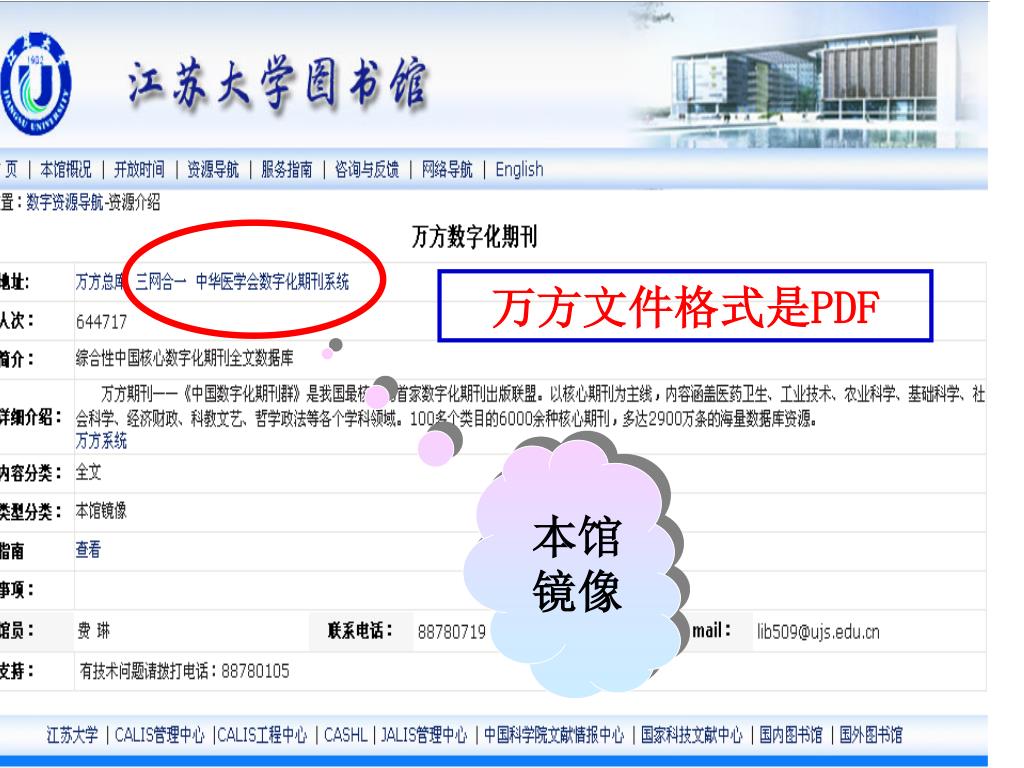Open the 三网合一 link
Viewport: 1024px width, 768px height.
point(161,281)
